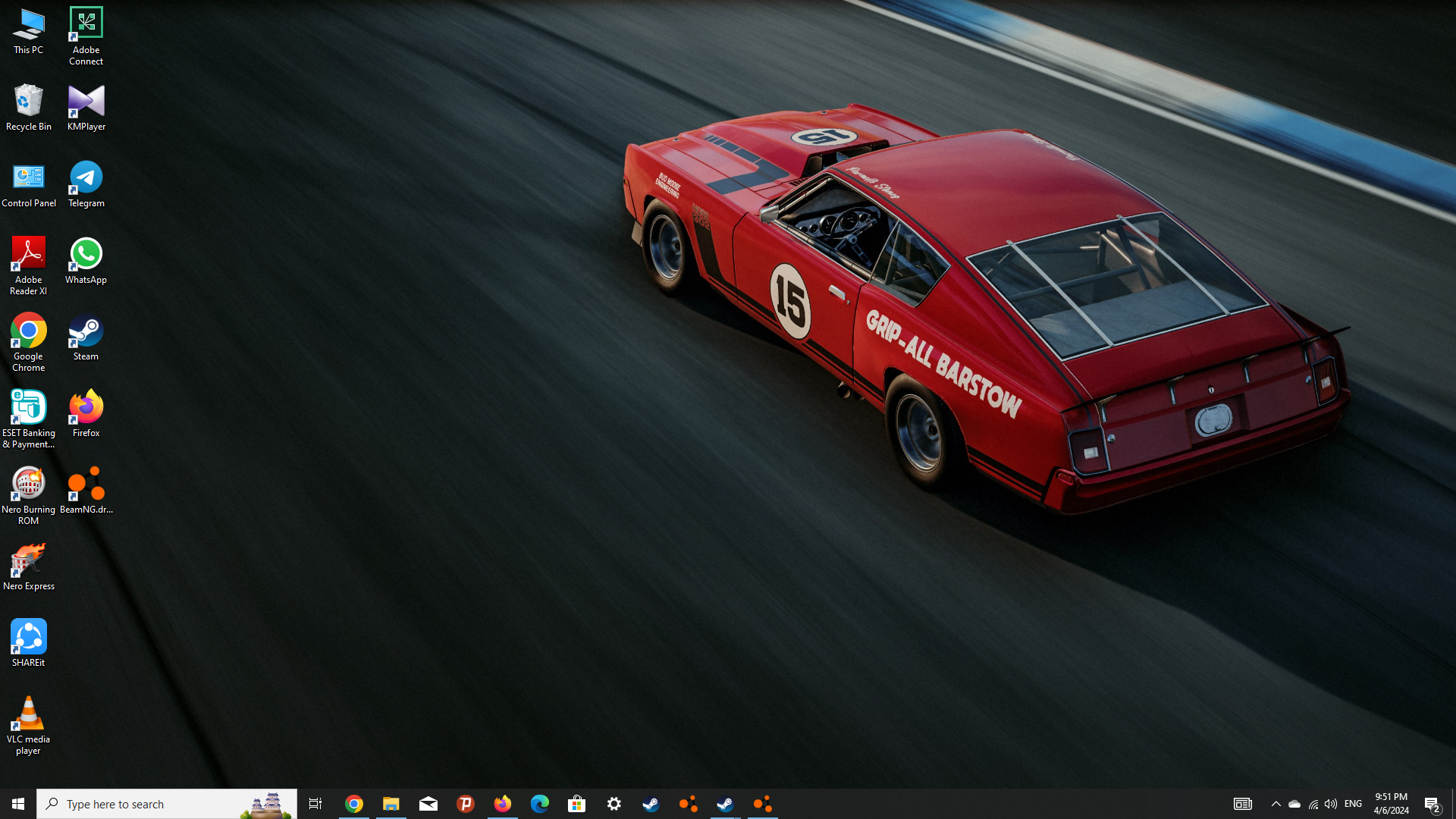Open File Explorer from the taskbar
Viewport: 1456px width, 819px height.
pyautogui.click(x=391, y=804)
